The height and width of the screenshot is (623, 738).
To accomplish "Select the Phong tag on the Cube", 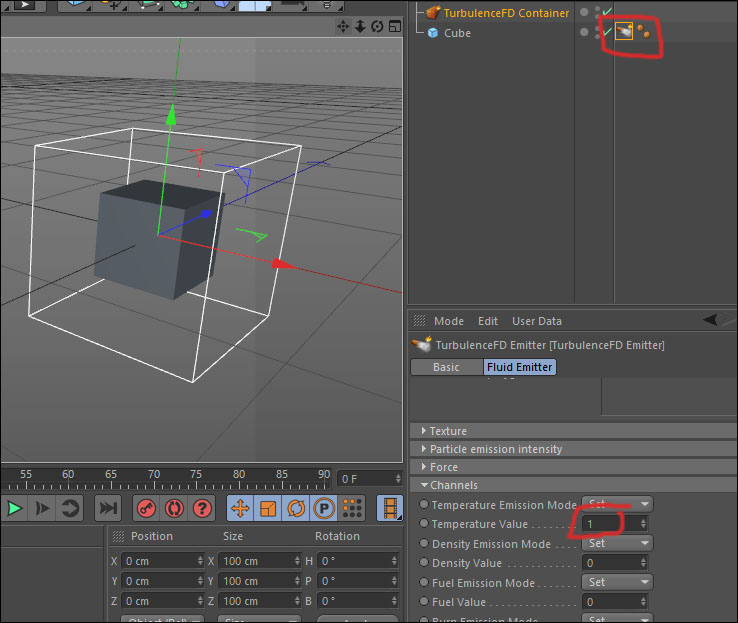I will [x=643, y=32].
